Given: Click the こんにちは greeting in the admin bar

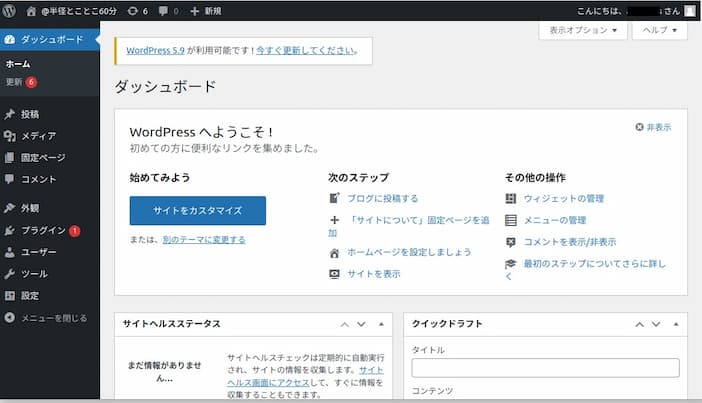Looking at the screenshot, I should (x=629, y=11).
